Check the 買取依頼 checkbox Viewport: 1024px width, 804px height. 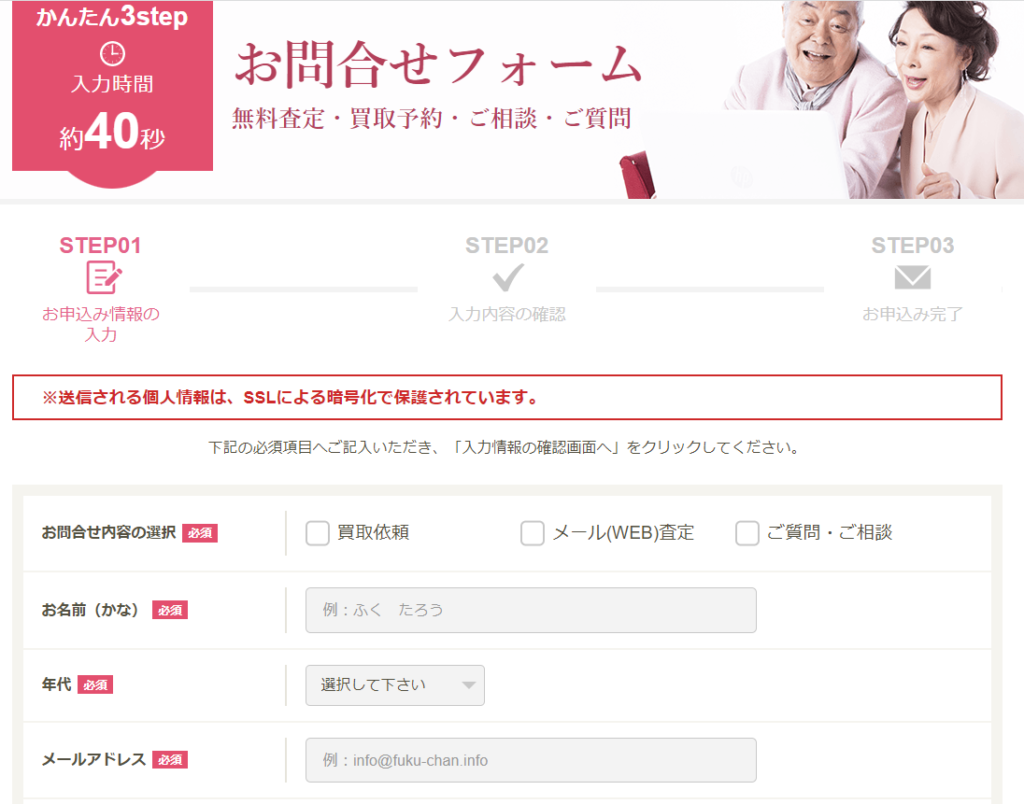click(318, 533)
